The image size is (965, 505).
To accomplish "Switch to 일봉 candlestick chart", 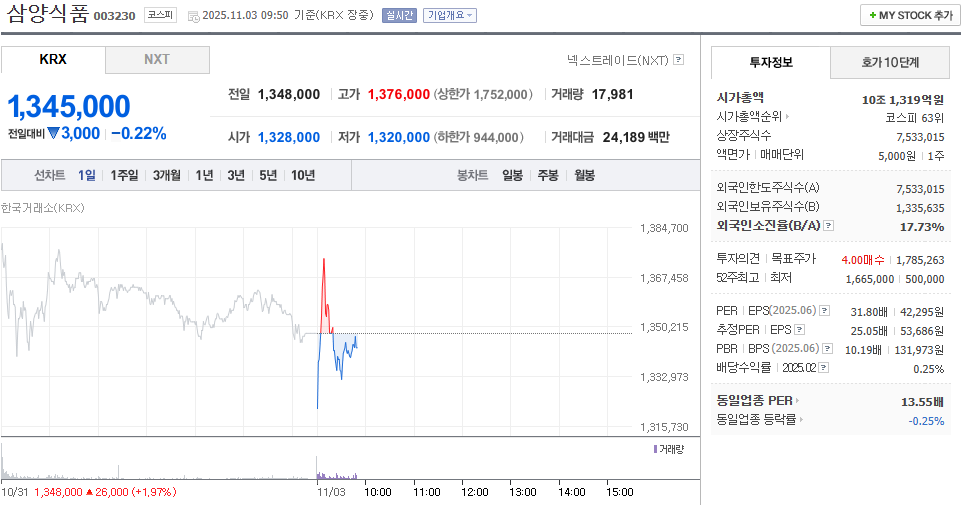I will point(512,175).
